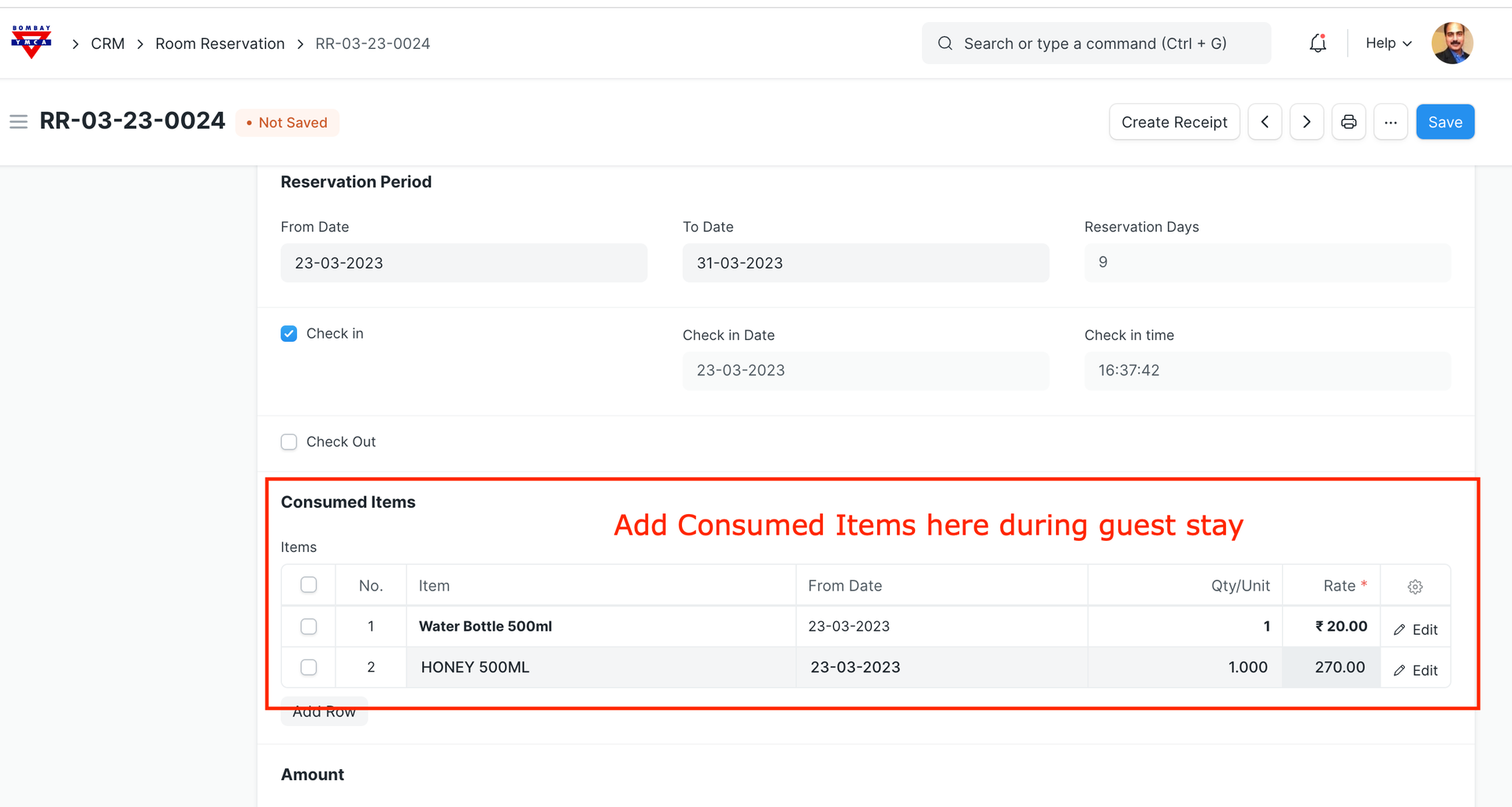Select the HONEY 500ML row checkbox
The width and height of the screenshot is (1512, 807).
[x=309, y=668]
